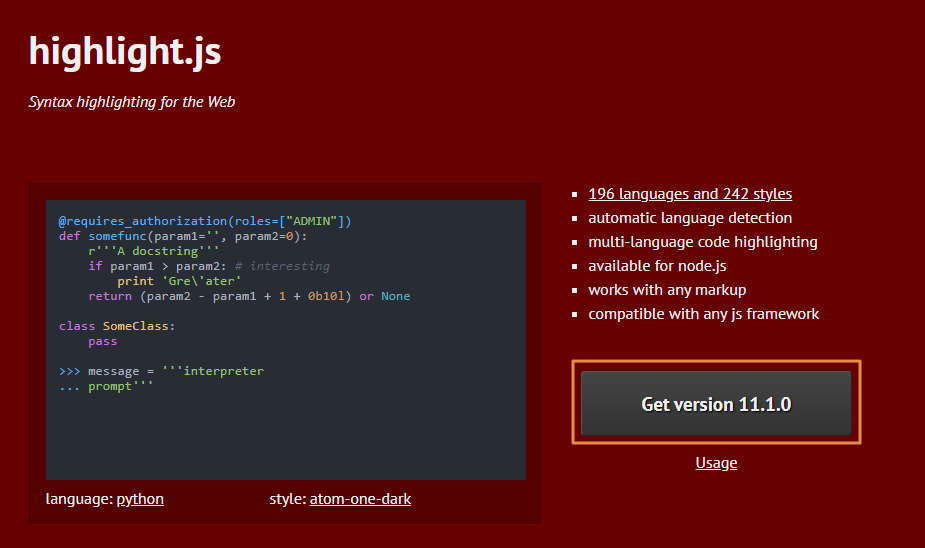Click the def somefunc code line
The height and width of the screenshot is (548, 925).
[x=183, y=236]
